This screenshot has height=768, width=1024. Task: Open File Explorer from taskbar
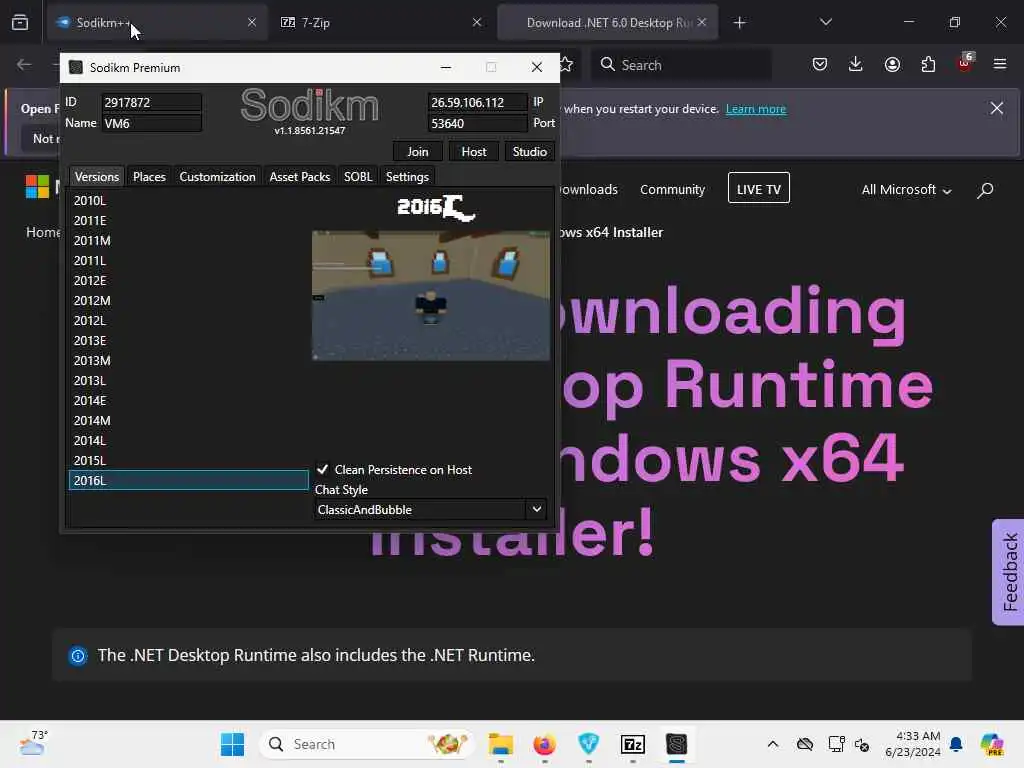click(501, 744)
